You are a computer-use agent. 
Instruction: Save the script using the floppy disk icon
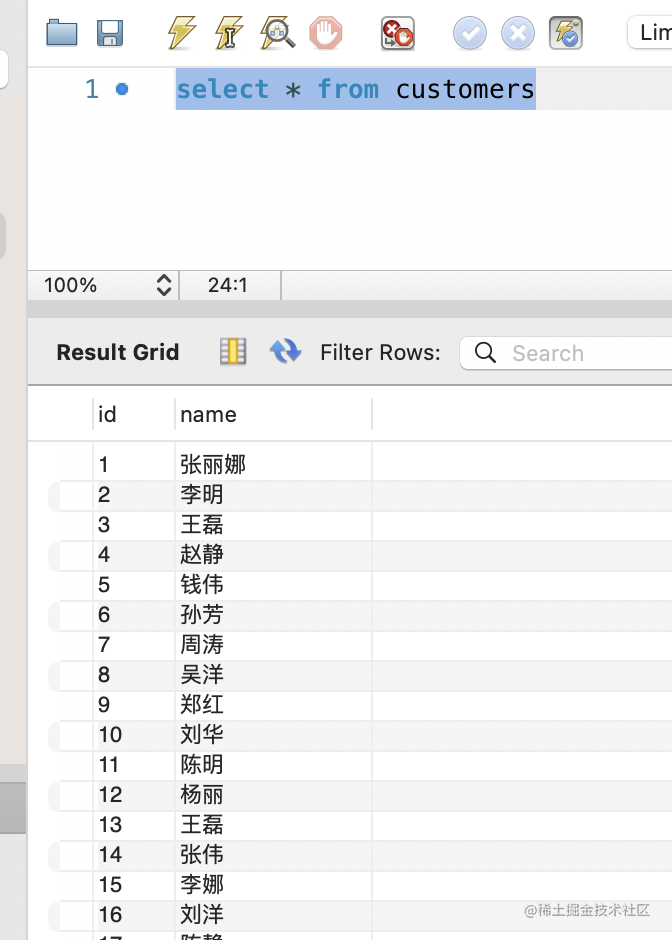click(110, 33)
